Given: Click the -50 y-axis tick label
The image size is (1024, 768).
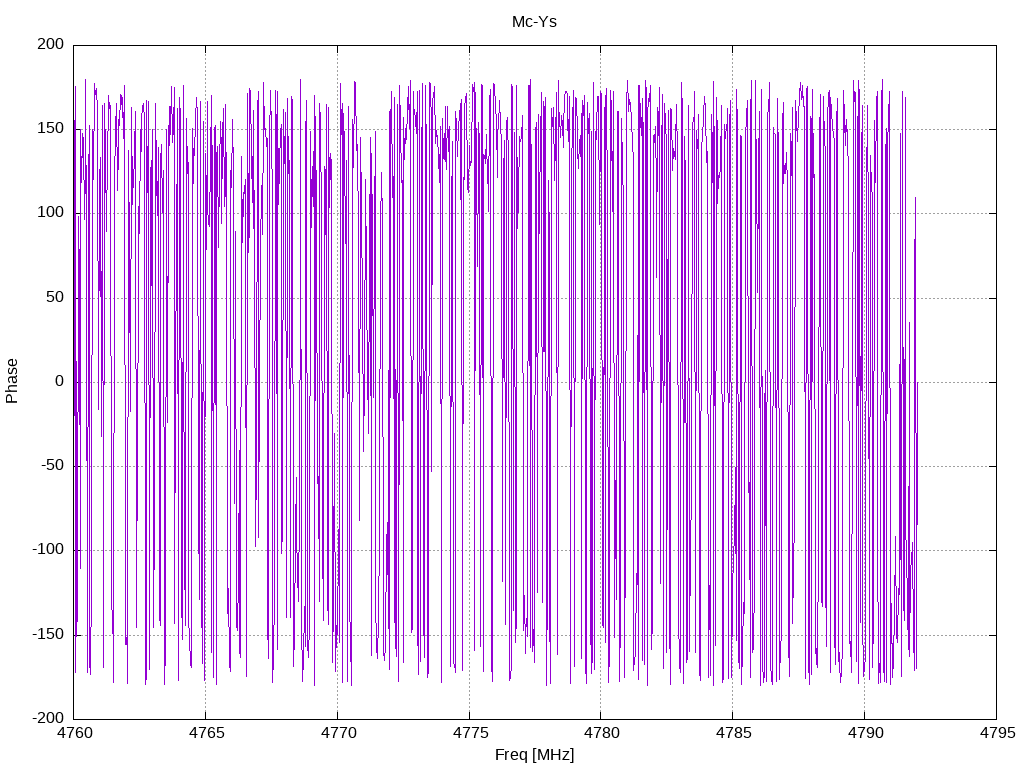Looking at the screenshot, I should point(53,466).
